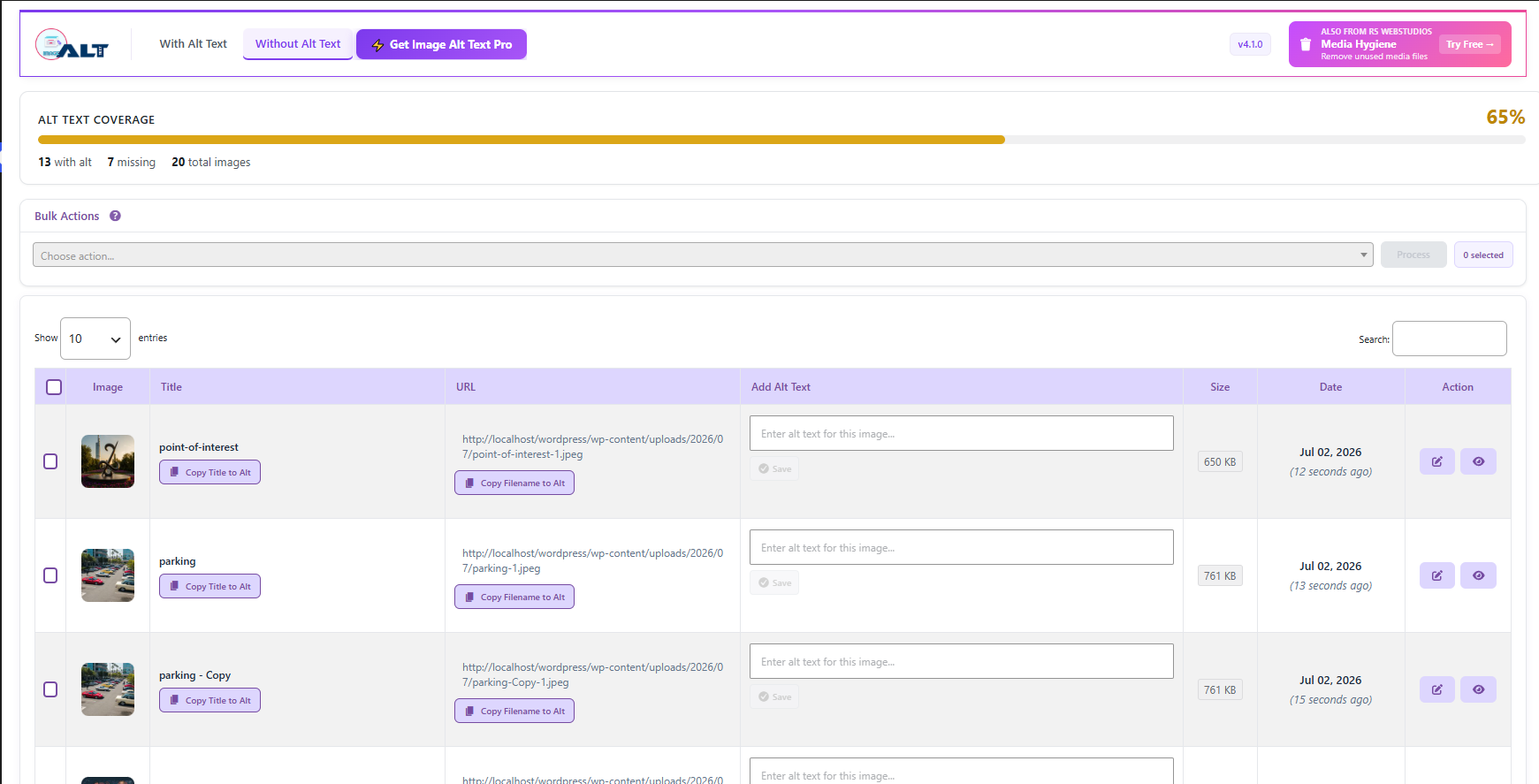This screenshot has width=1539, height=784.
Task: Click the Try Free button
Action: click(x=1469, y=44)
